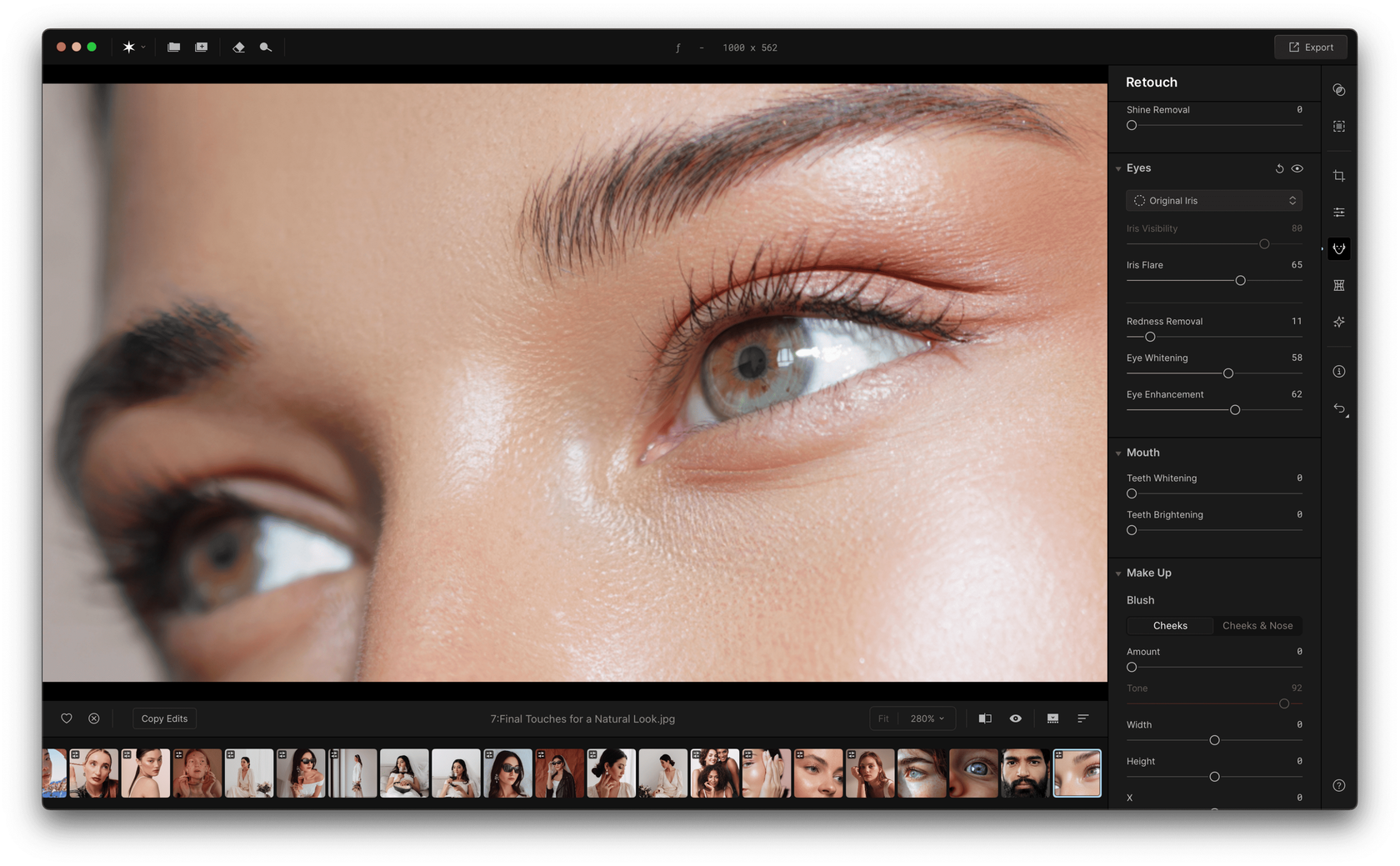Open the image info panel icon
Screen dimensions: 1400x866
click(1338, 372)
